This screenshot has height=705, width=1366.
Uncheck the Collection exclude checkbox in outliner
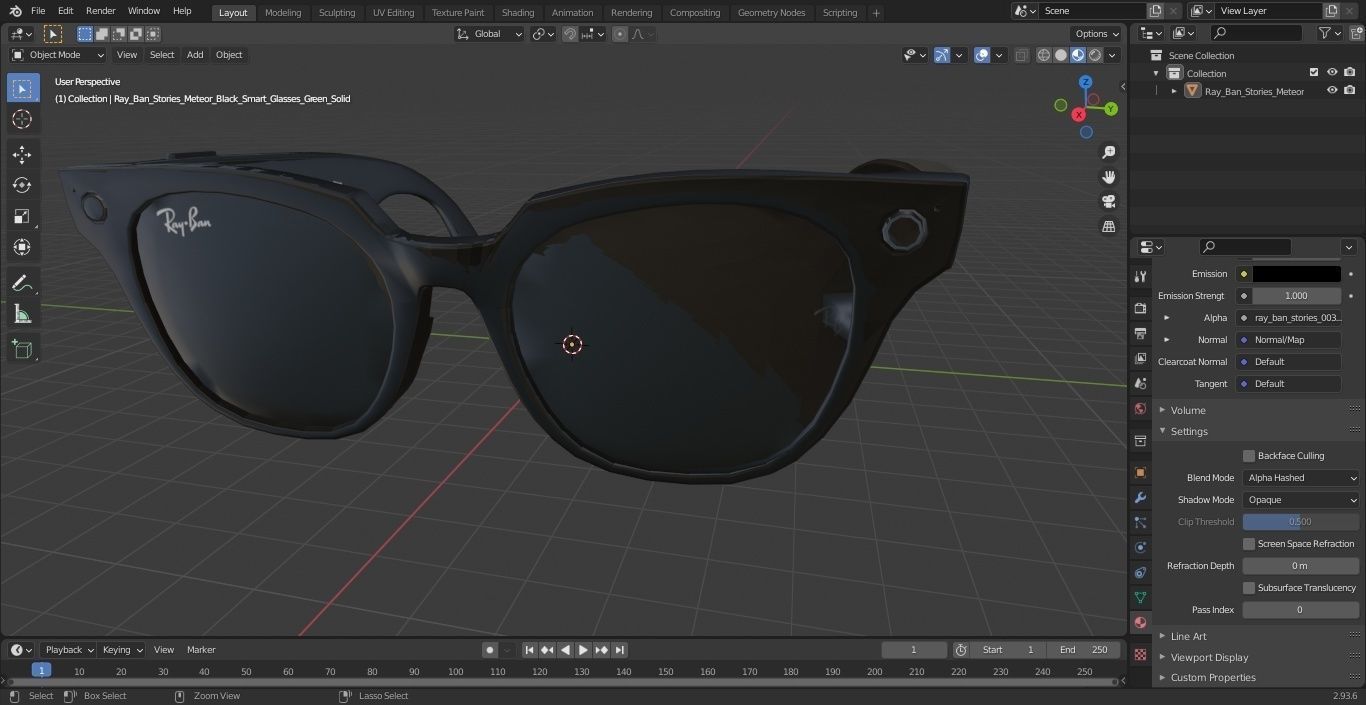pos(1314,73)
